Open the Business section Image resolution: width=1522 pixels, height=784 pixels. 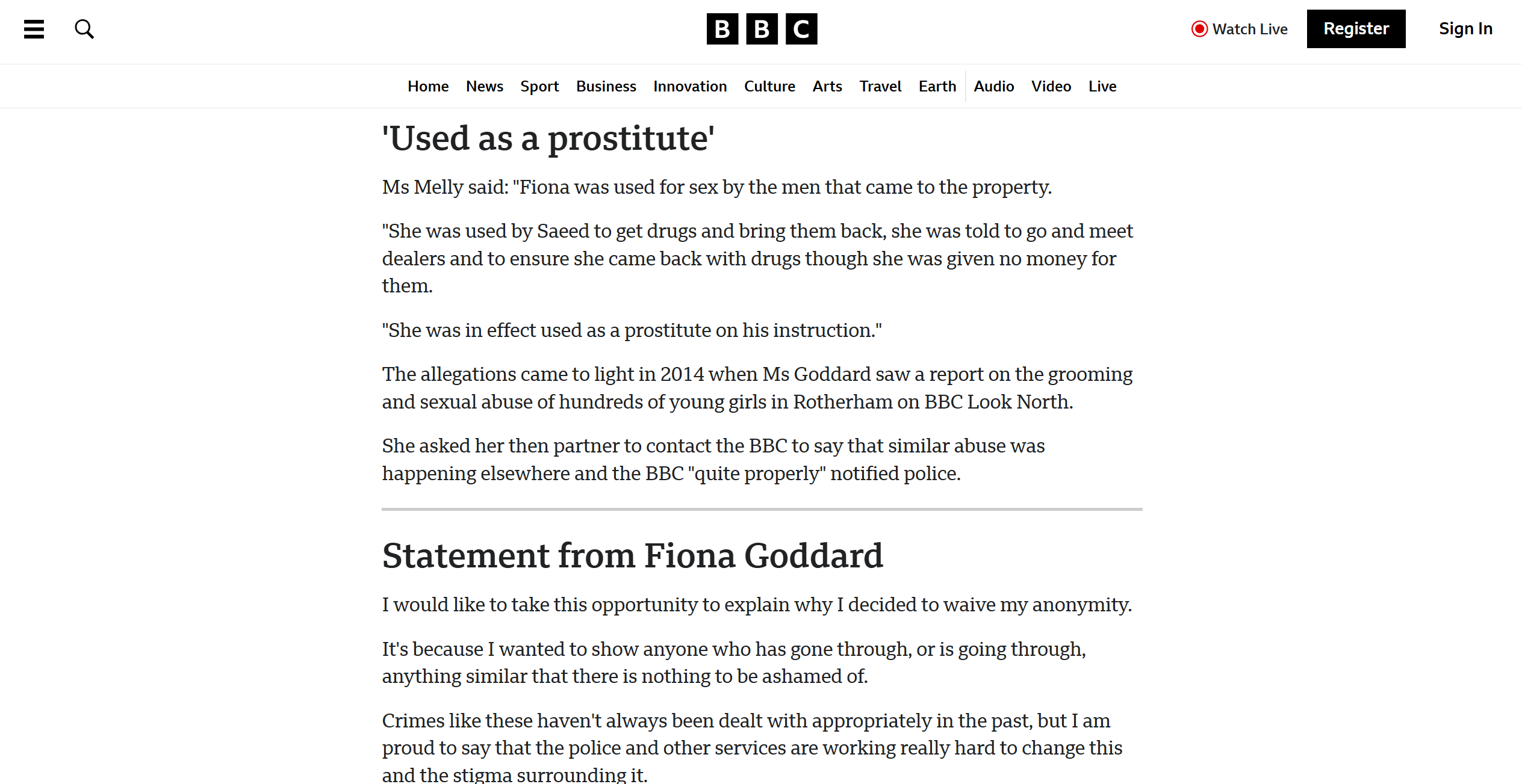(x=606, y=87)
